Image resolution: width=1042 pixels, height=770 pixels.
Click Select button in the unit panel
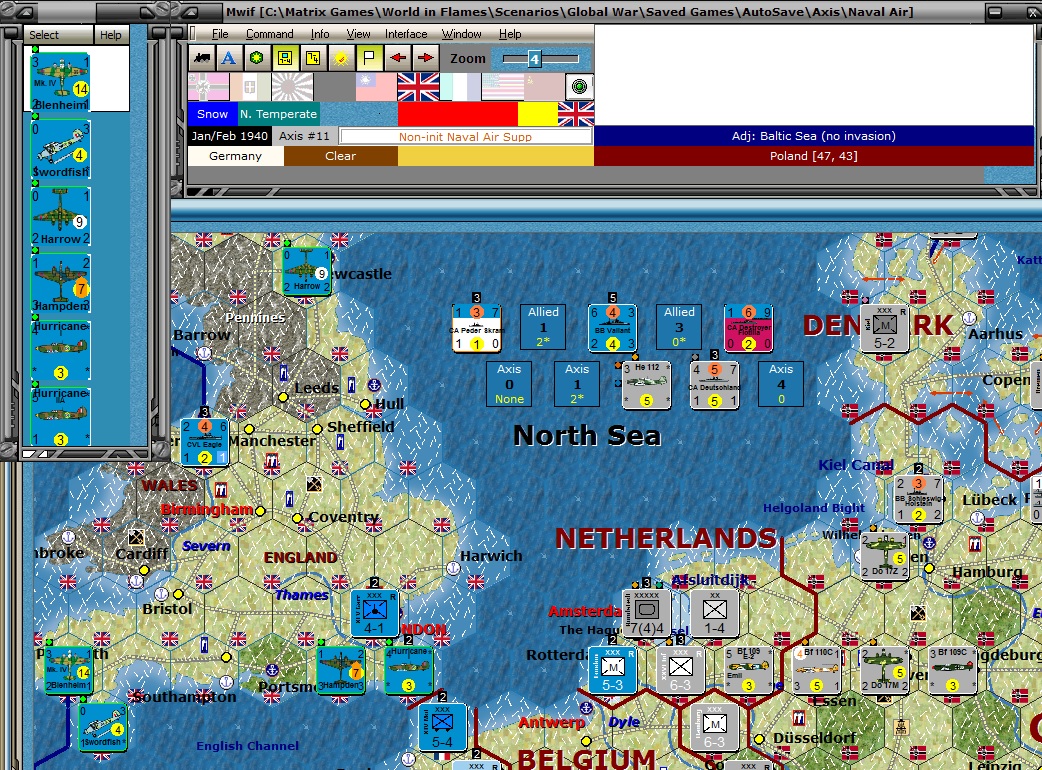pyautogui.click(x=58, y=35)
